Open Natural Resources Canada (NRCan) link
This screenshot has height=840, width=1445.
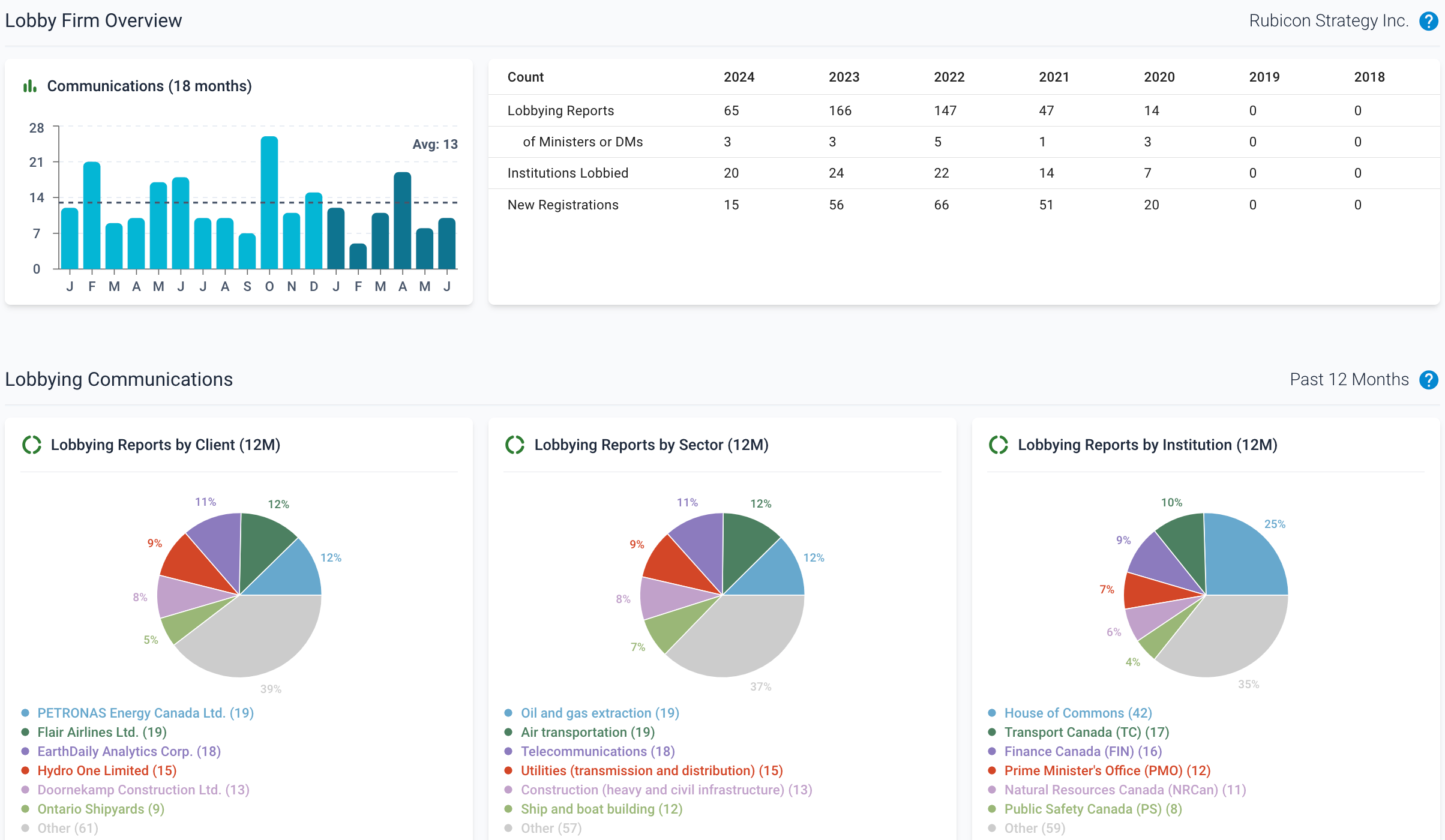coord(1125,790)
